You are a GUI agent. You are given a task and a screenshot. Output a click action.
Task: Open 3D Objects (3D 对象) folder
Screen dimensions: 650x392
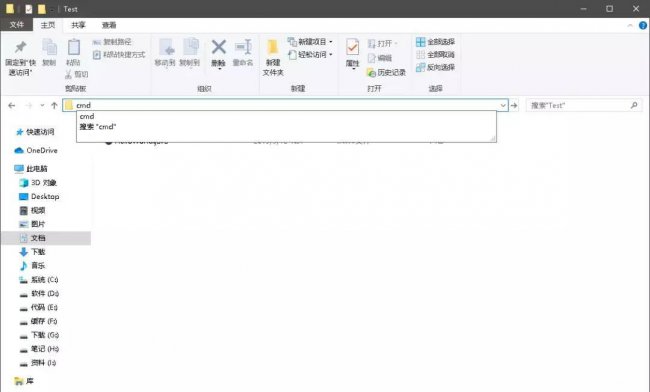click(x=38, y=183)
